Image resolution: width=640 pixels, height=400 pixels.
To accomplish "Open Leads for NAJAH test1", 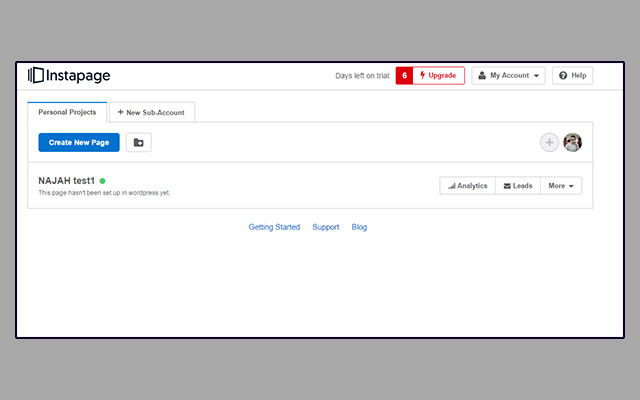I will pos(518,186).
